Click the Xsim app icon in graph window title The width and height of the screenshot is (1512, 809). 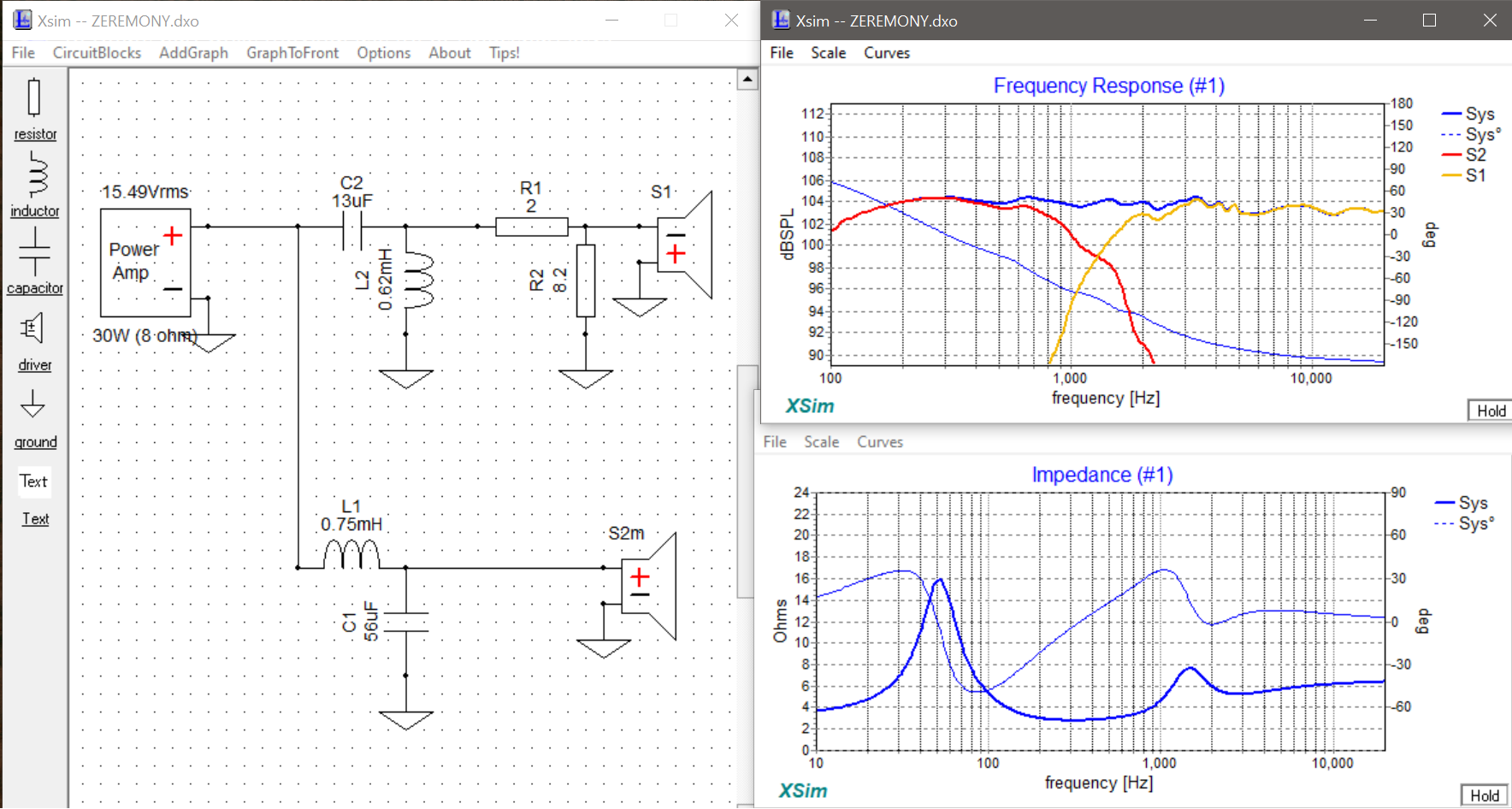(x=781, y=20)
